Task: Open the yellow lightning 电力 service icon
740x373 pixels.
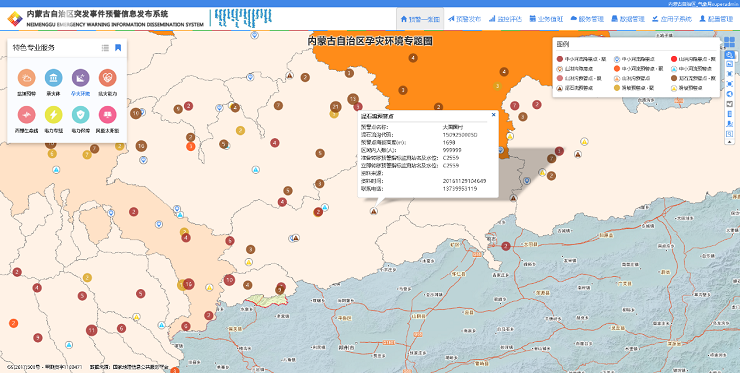Action: [x=53, y=114]
